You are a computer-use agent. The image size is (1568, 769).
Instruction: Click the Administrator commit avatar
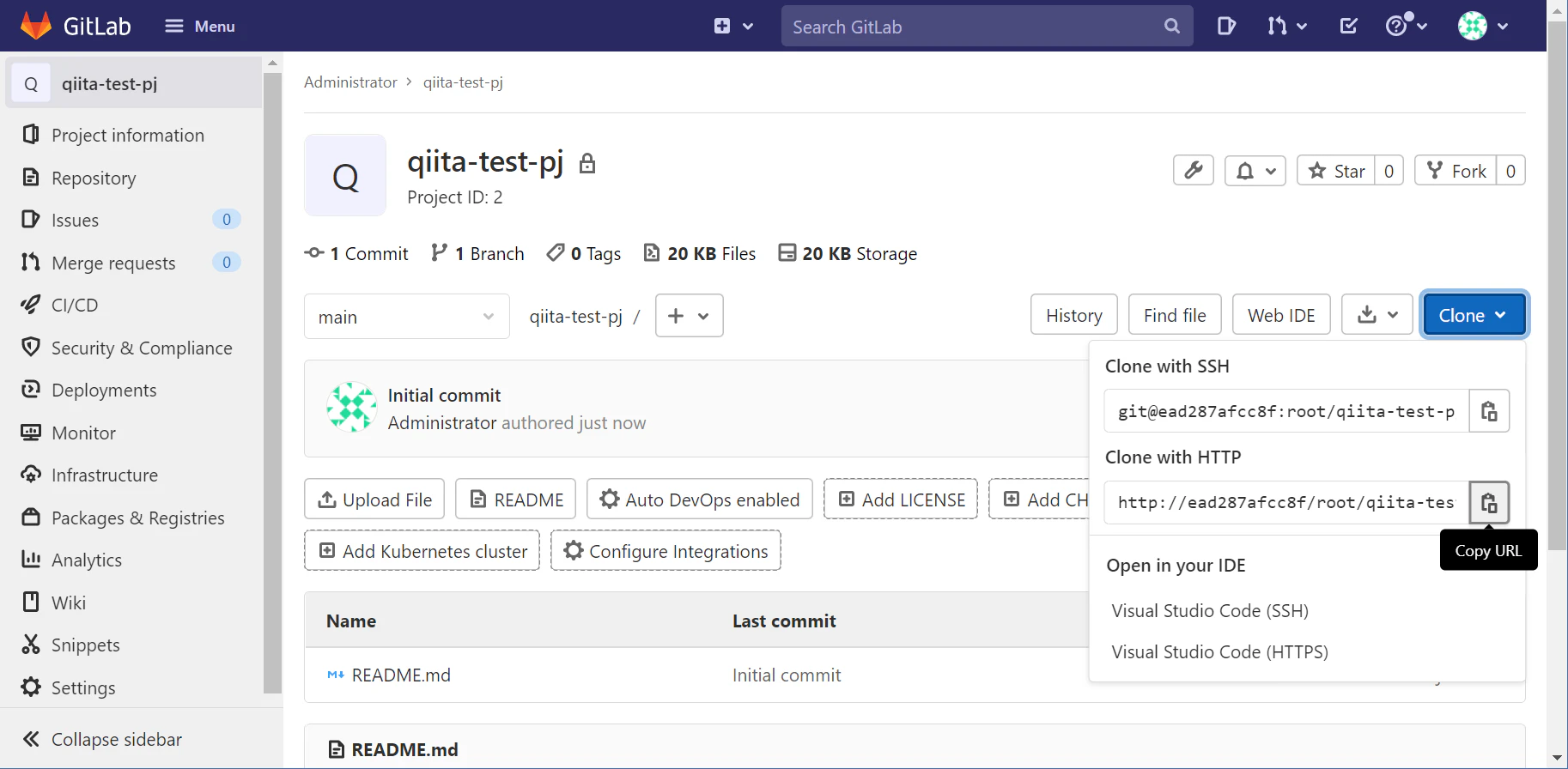[x=352, y=407]
